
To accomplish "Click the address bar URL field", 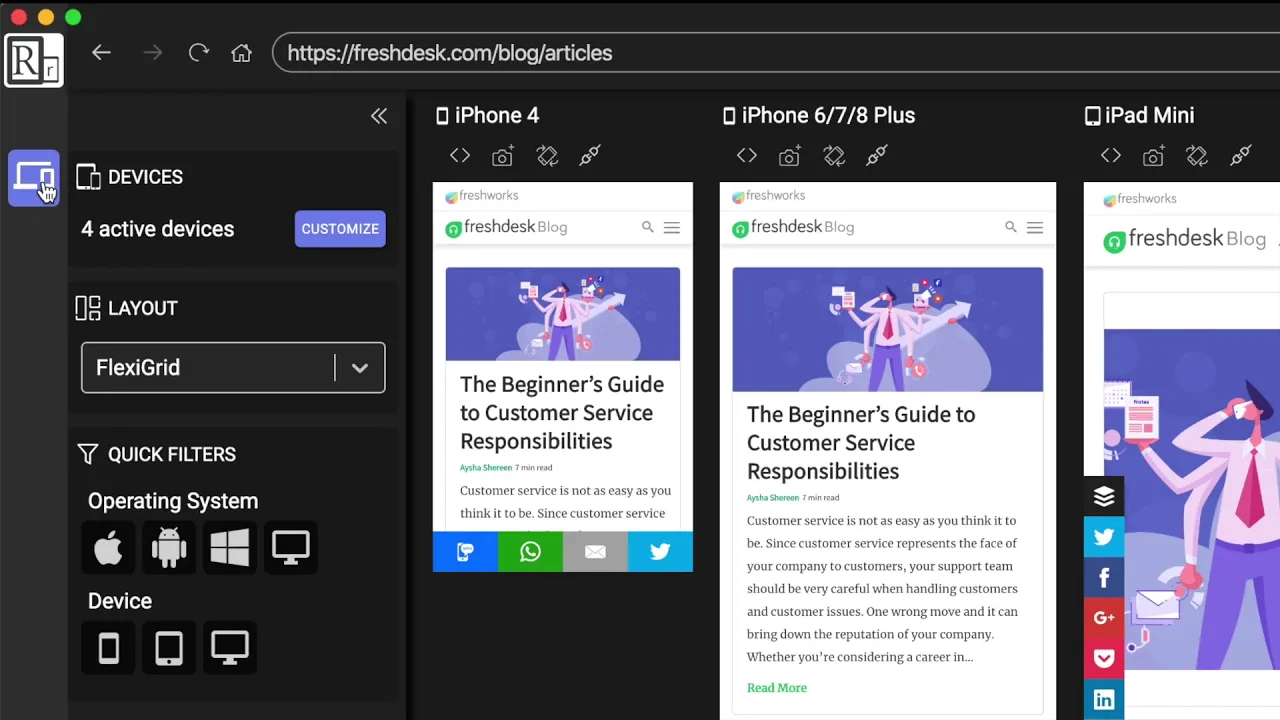I will click(x=776, y=53).
